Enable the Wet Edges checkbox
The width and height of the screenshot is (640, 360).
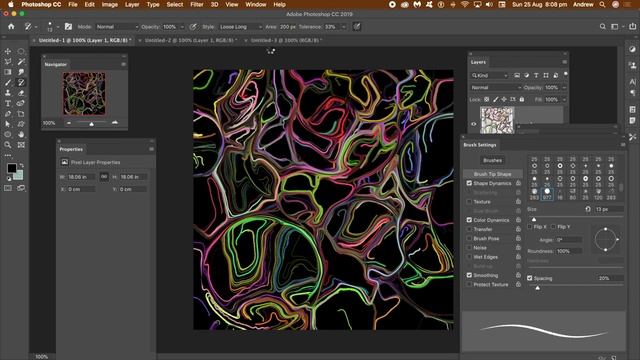[469, 257]
